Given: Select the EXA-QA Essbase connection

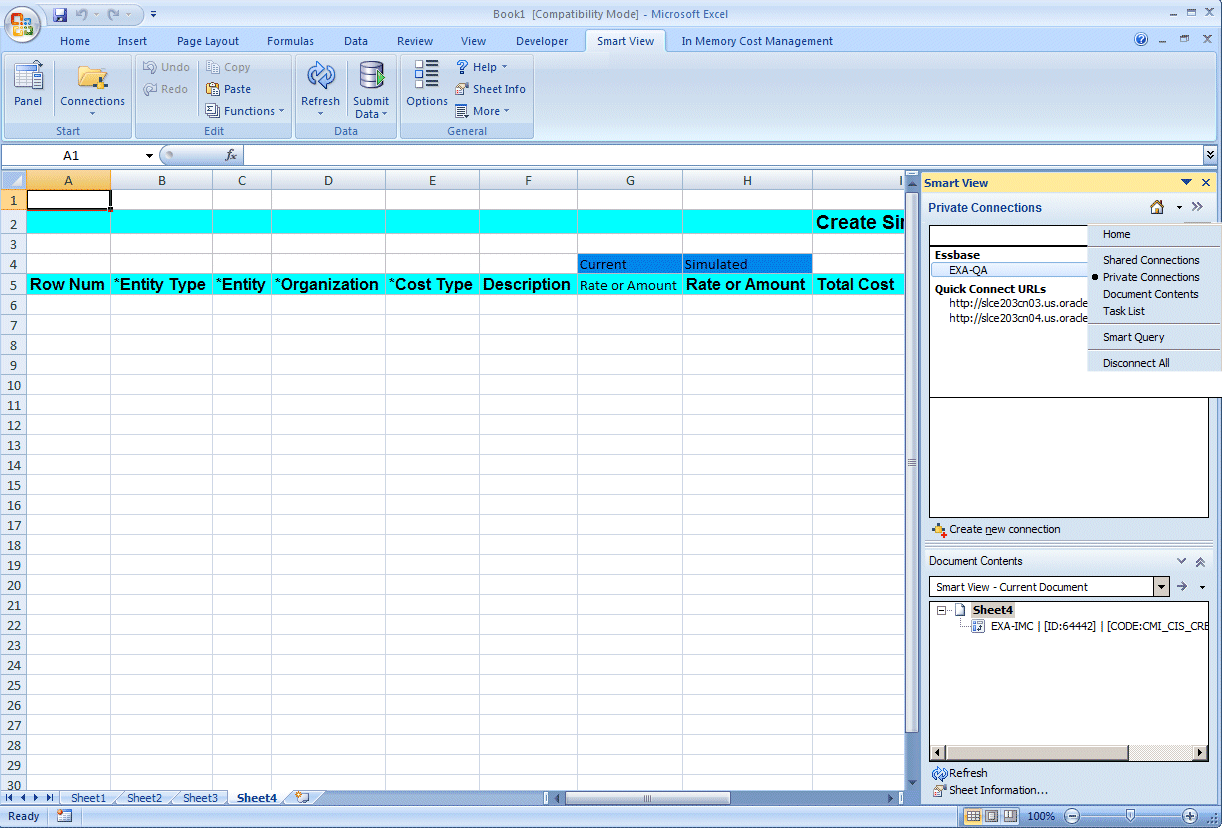Looking at the screenshot, I should click(968, 270).
